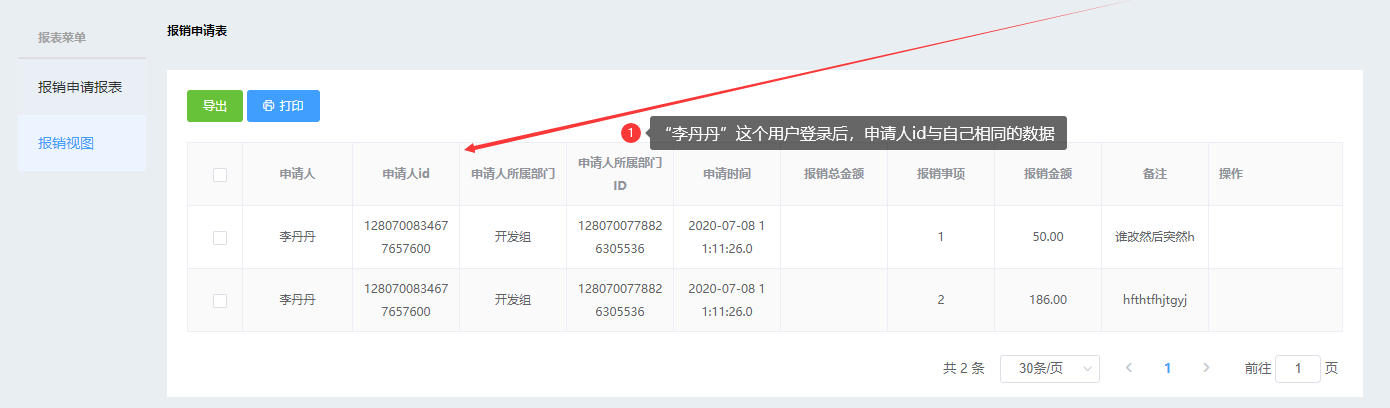Click the 共 2 条 total count text
This screenshot has height=408, width=1390.
click(x=964, y=368)
